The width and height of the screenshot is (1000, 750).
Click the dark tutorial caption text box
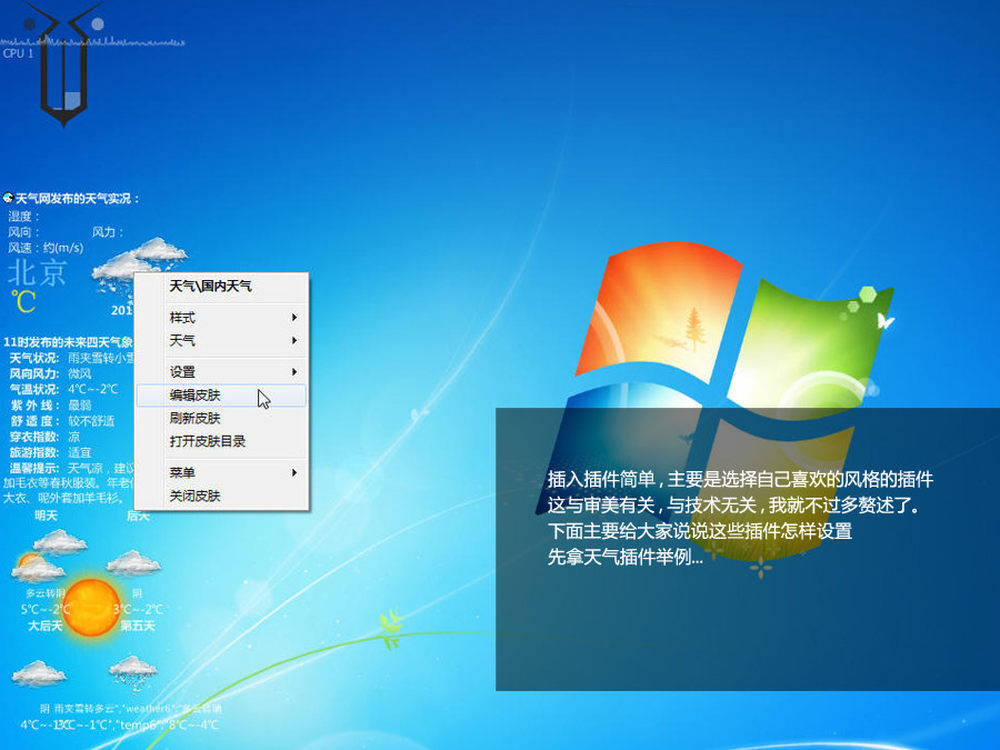pyautogui.click(x=747, y=548)
